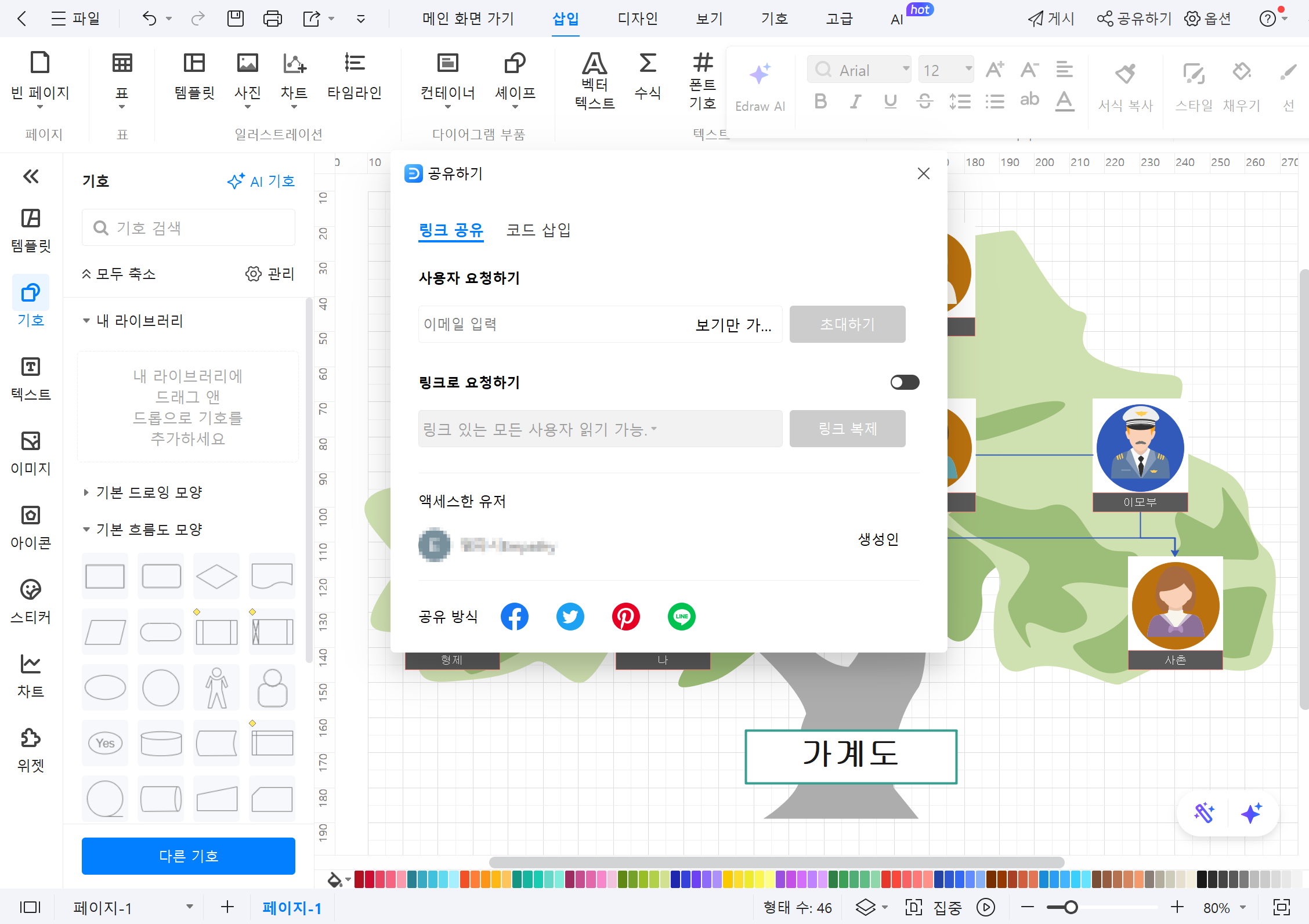The image size is (1309, 924).
Task: Toggle underline formatting
Action: (890, 102)
